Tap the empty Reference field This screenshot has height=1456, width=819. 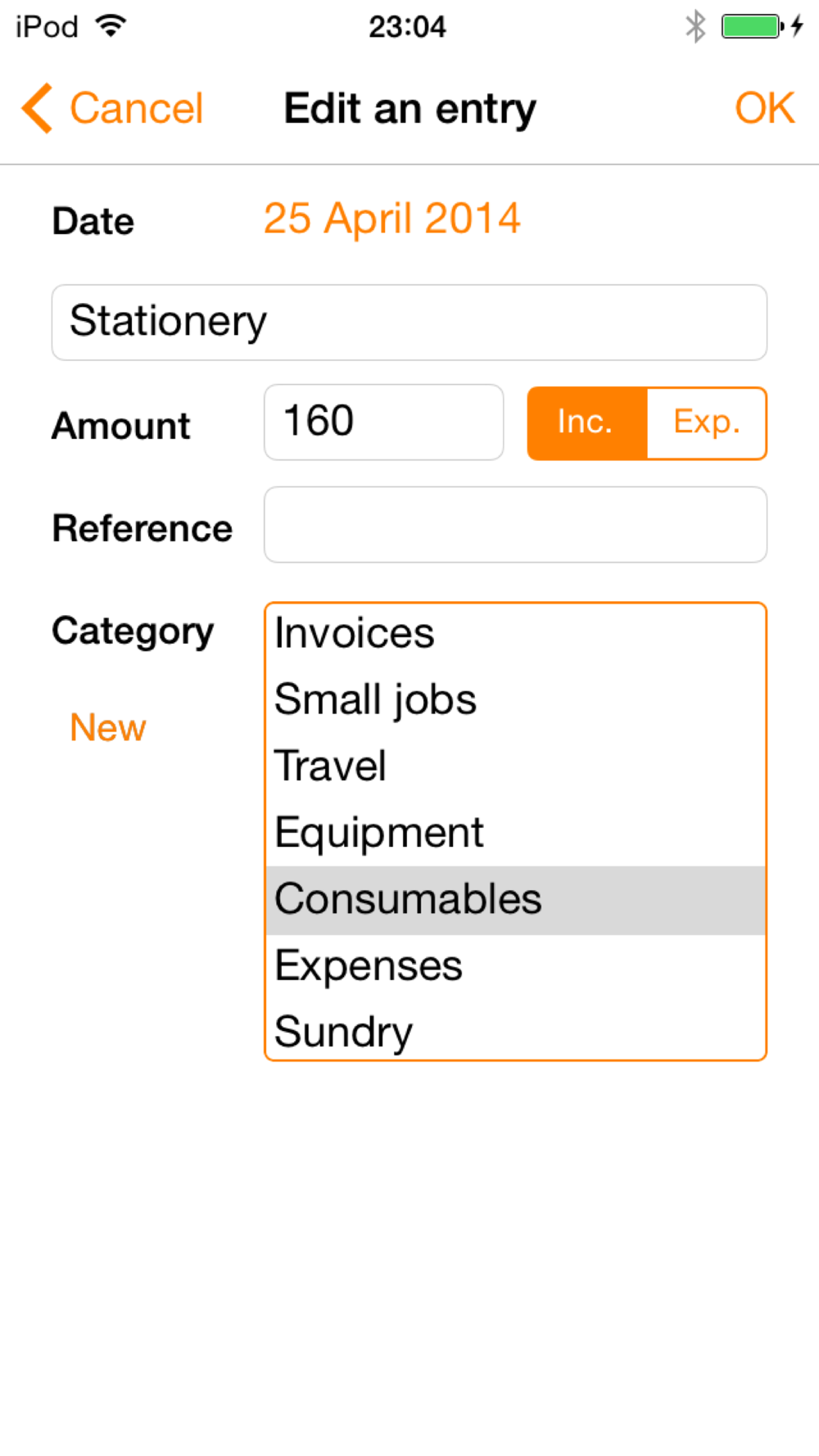515,525
